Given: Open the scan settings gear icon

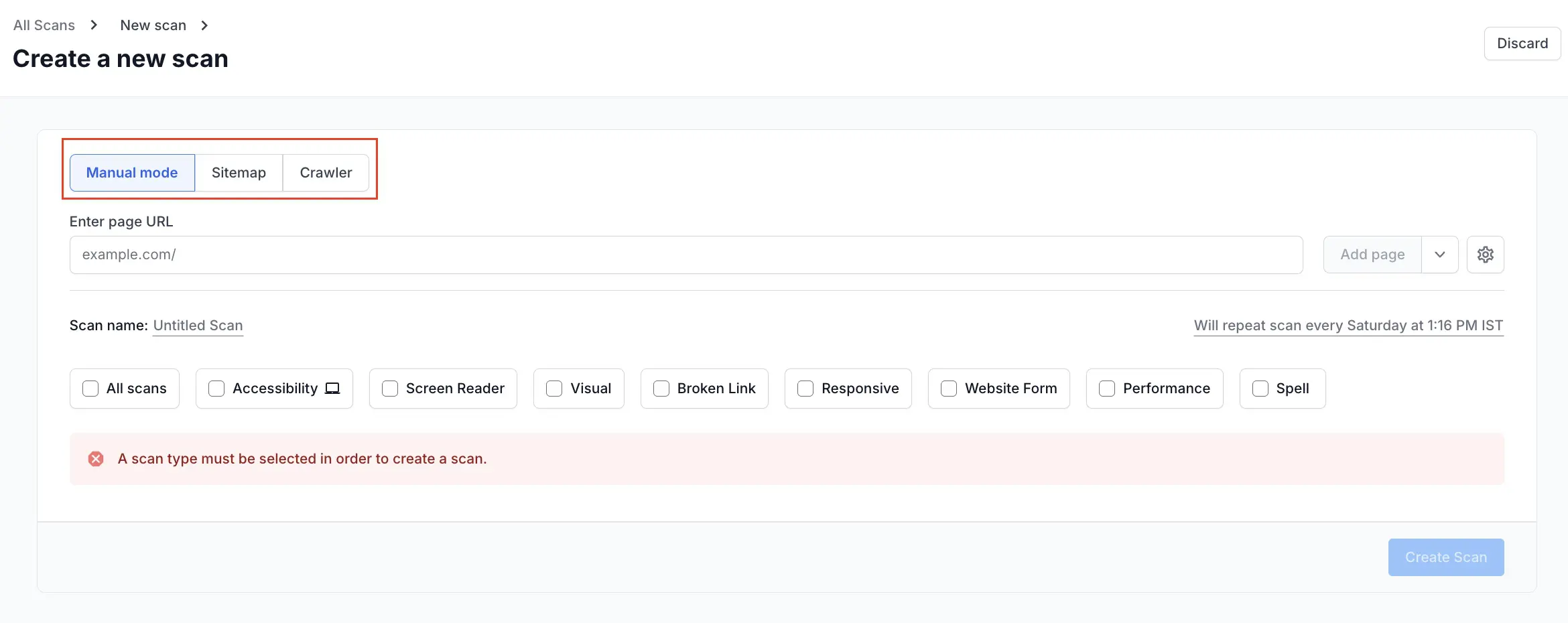Looking at the screenshot, I should coord(1485,255).
